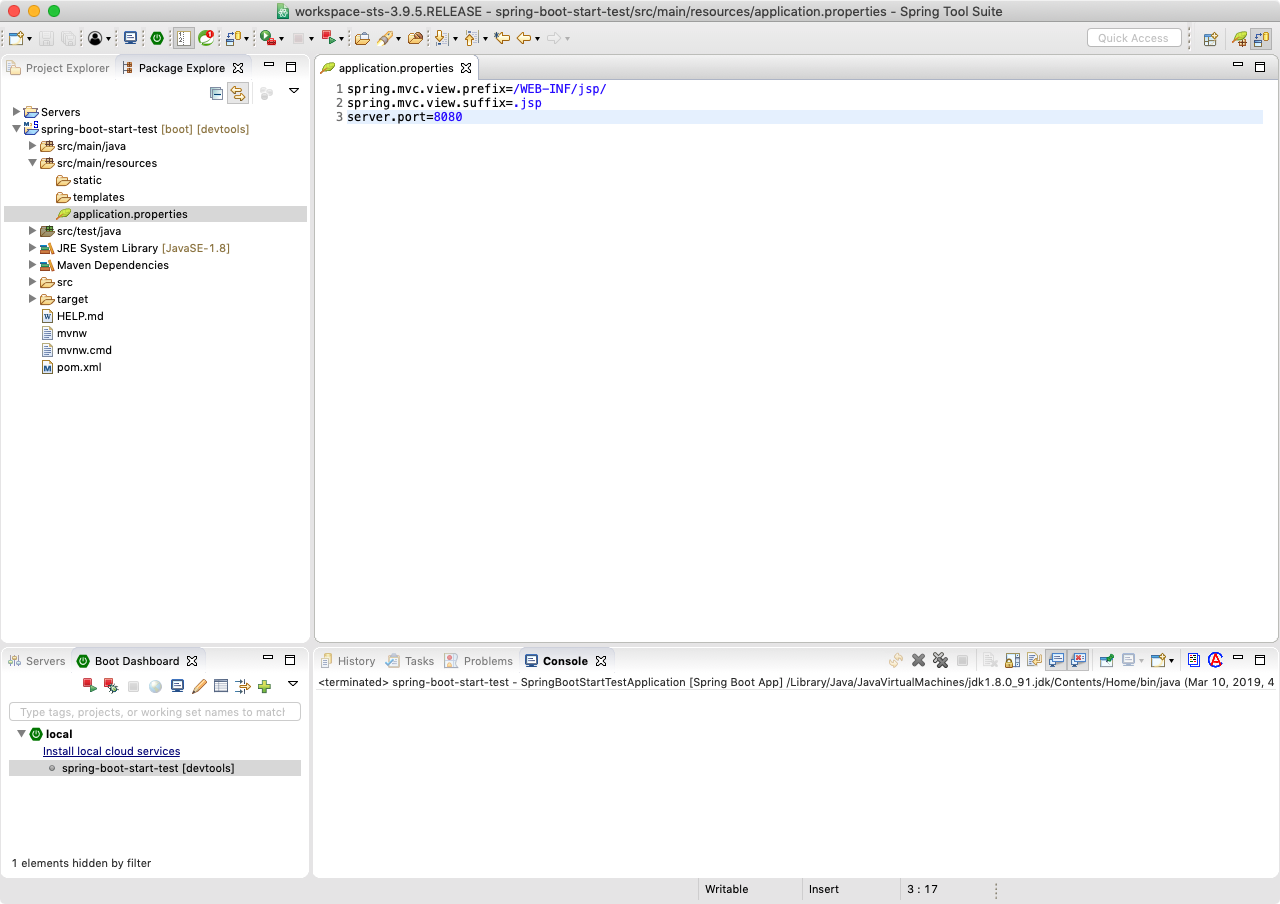Switch to the Project Explorer tab
Viewport: 1280px width, 904px height.
click(58, 68)
